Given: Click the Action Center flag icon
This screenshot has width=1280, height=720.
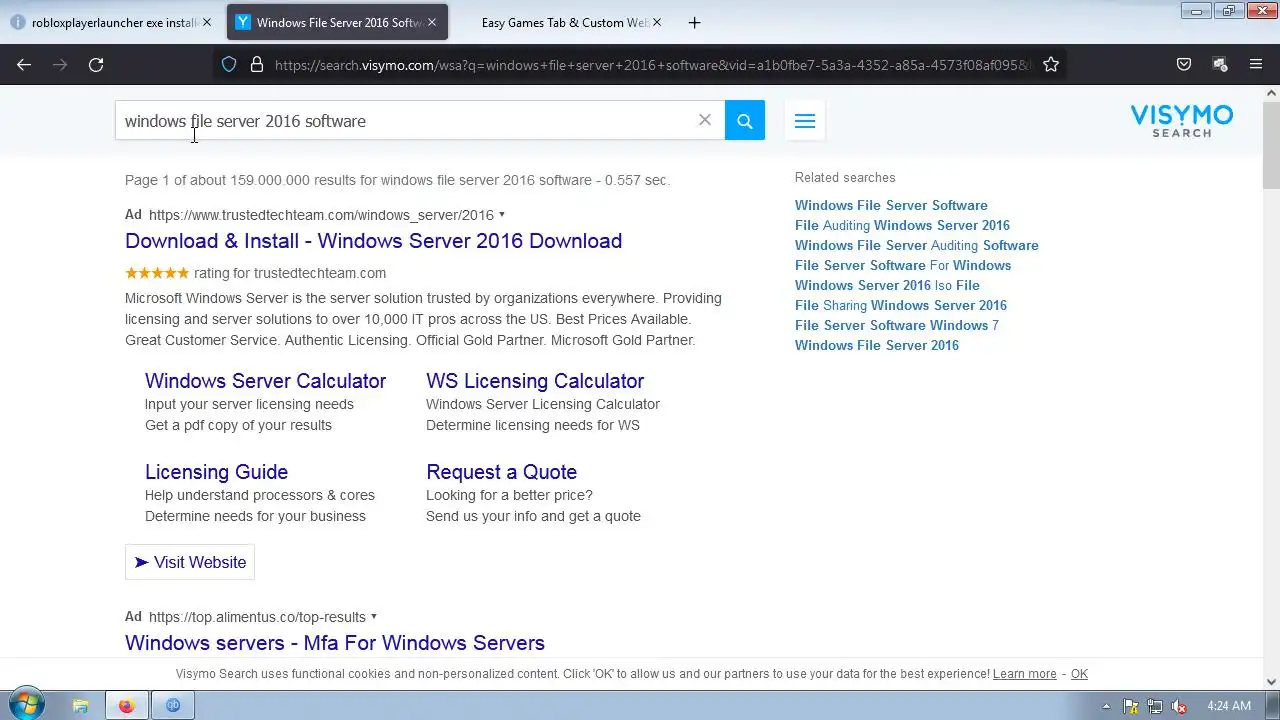Looking at the screenshot, I should (1131, 705).
